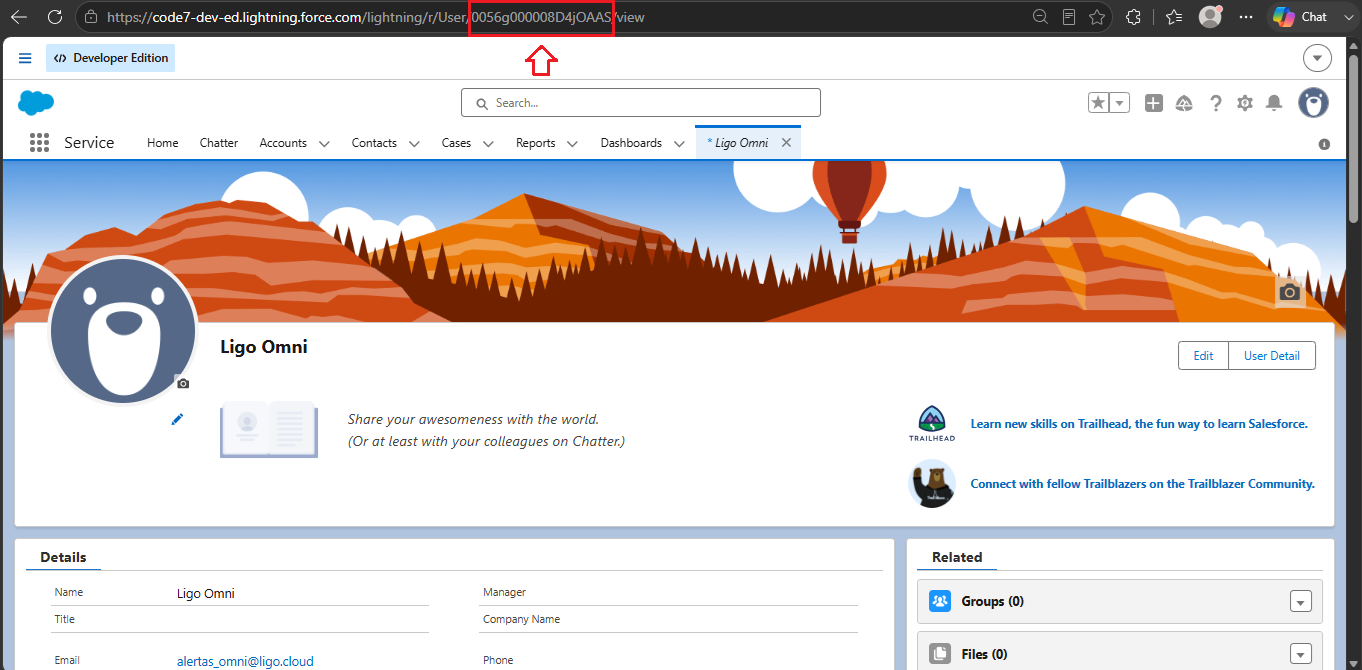Click Trailhead logo icon

932,424
